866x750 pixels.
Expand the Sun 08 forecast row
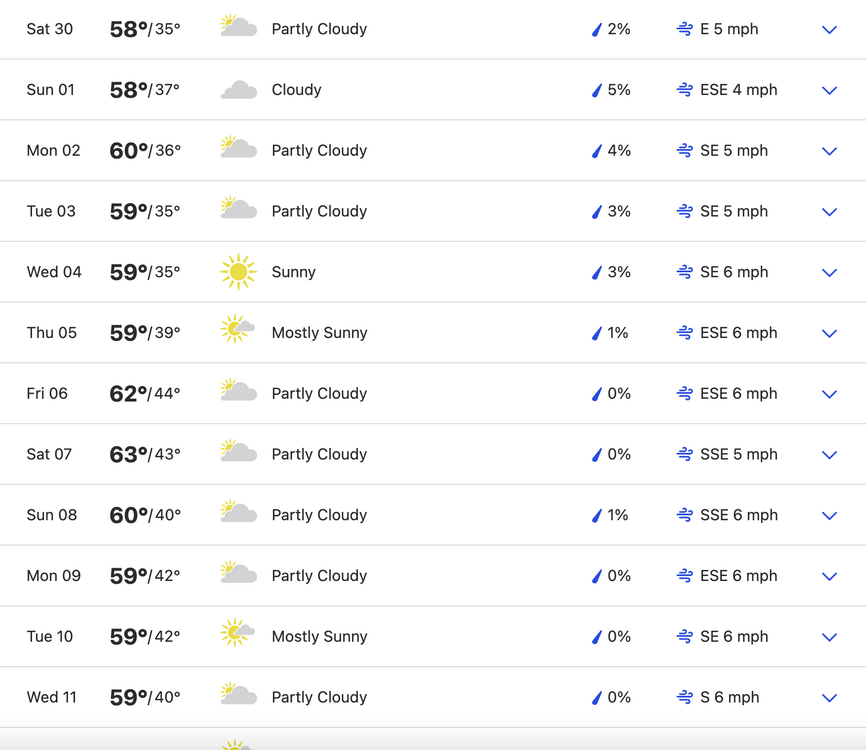[x=830, y=516]
